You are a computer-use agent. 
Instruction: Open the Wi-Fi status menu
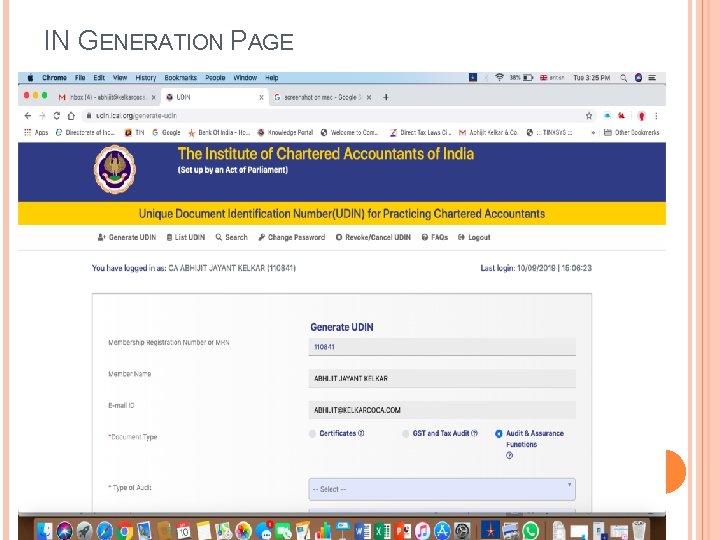point(499,78)
